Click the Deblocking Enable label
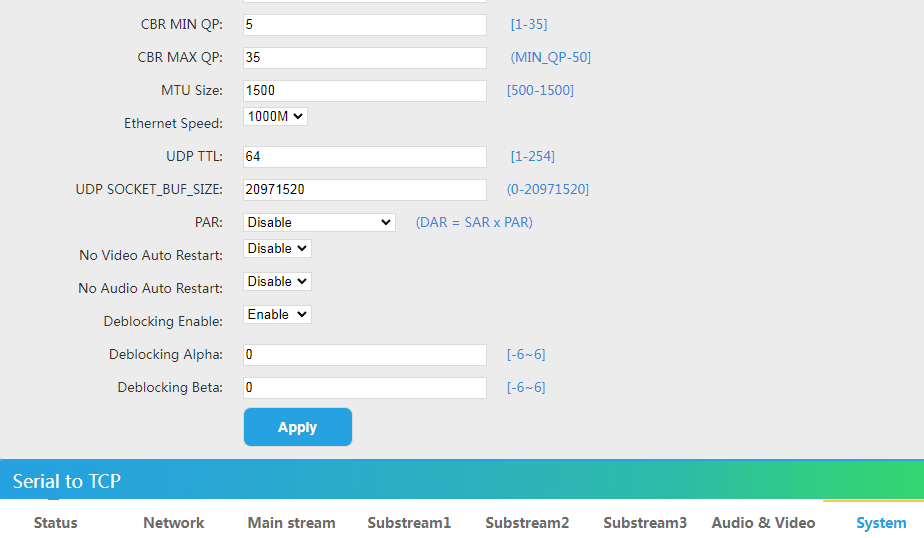This screenshot has height=538, width=924. pyautogui.click(x=163, y=321)
